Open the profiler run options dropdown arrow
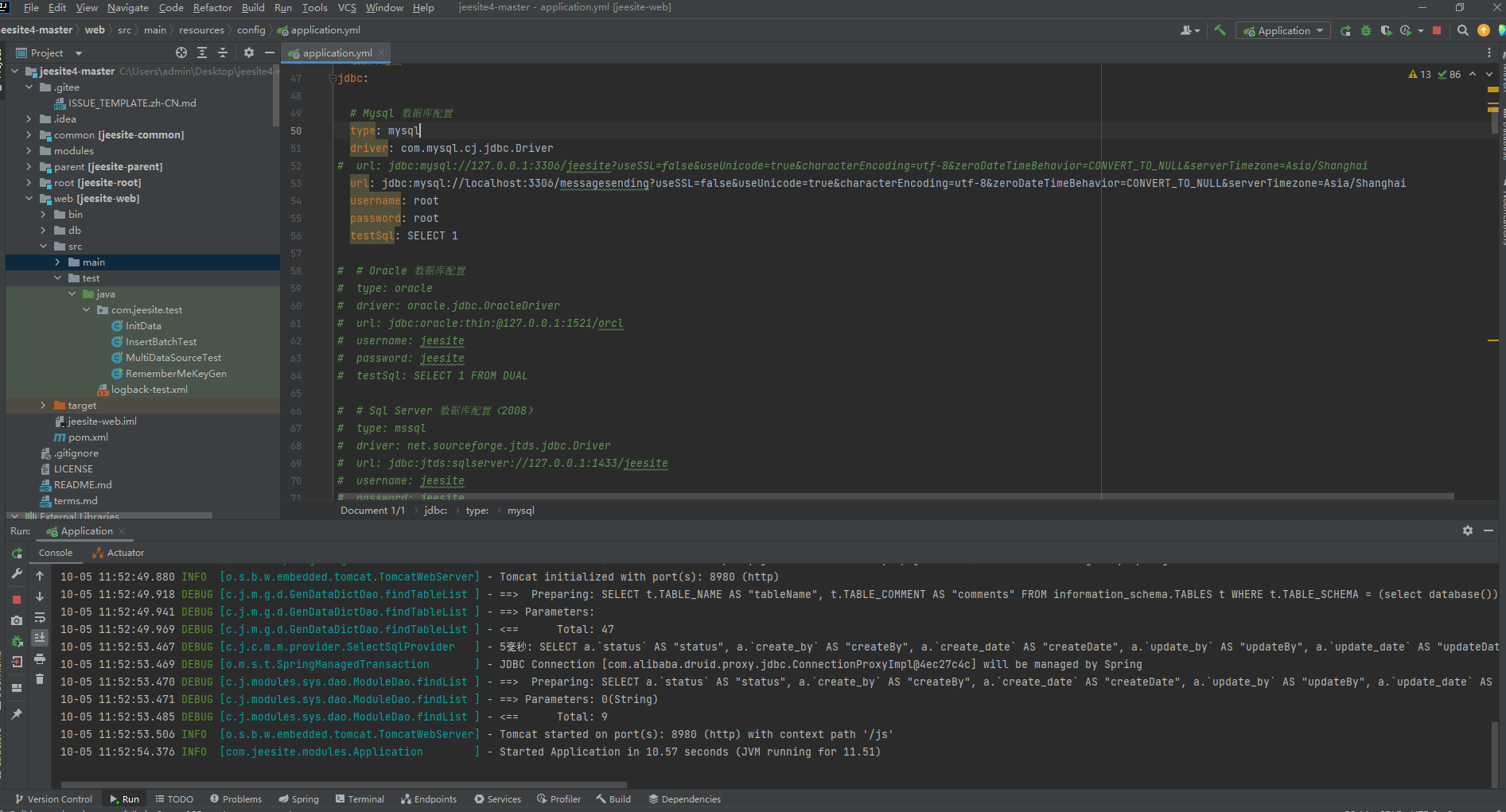1506x812 pixels. pyautogui.click(x=1421, y=31)
